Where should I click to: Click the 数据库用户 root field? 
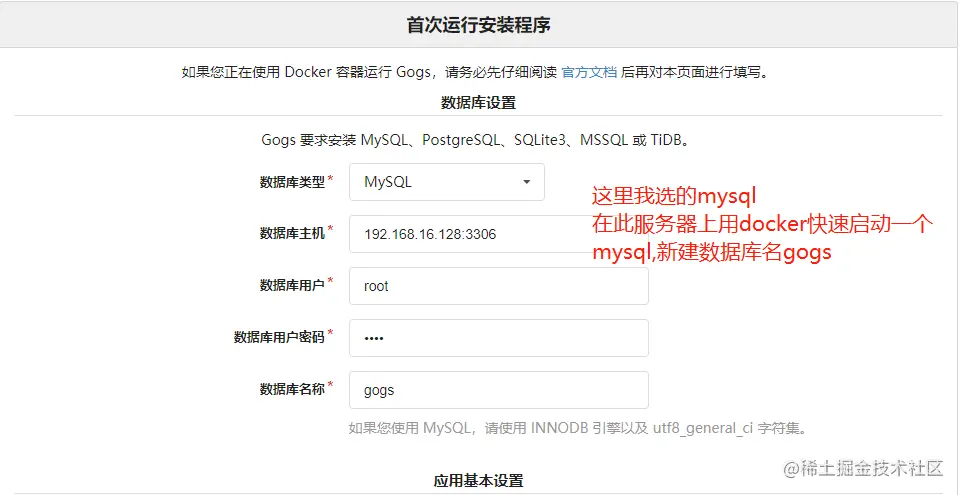pyautogui.click(x=498, y=286)
